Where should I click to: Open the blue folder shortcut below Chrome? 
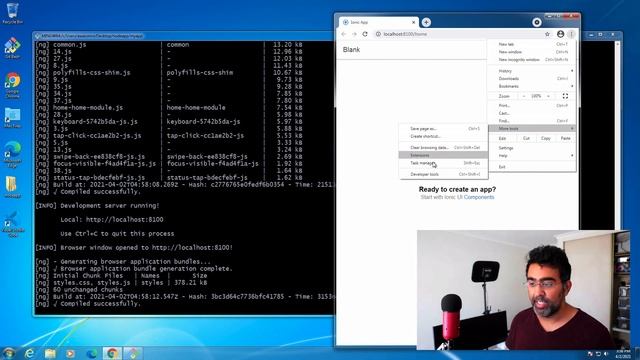click(x=12, y=118)
